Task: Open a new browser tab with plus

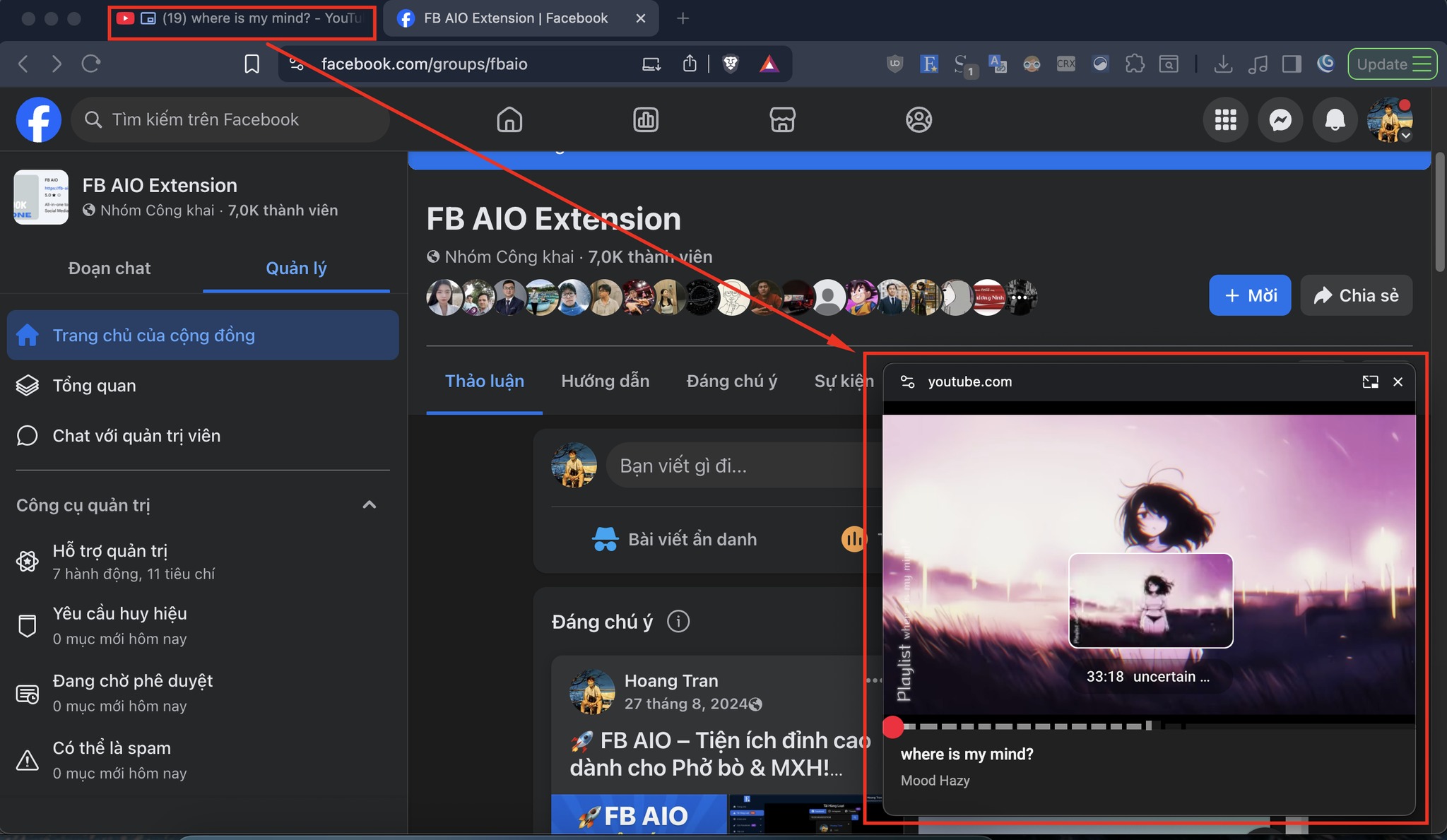Action: [683, 18]
